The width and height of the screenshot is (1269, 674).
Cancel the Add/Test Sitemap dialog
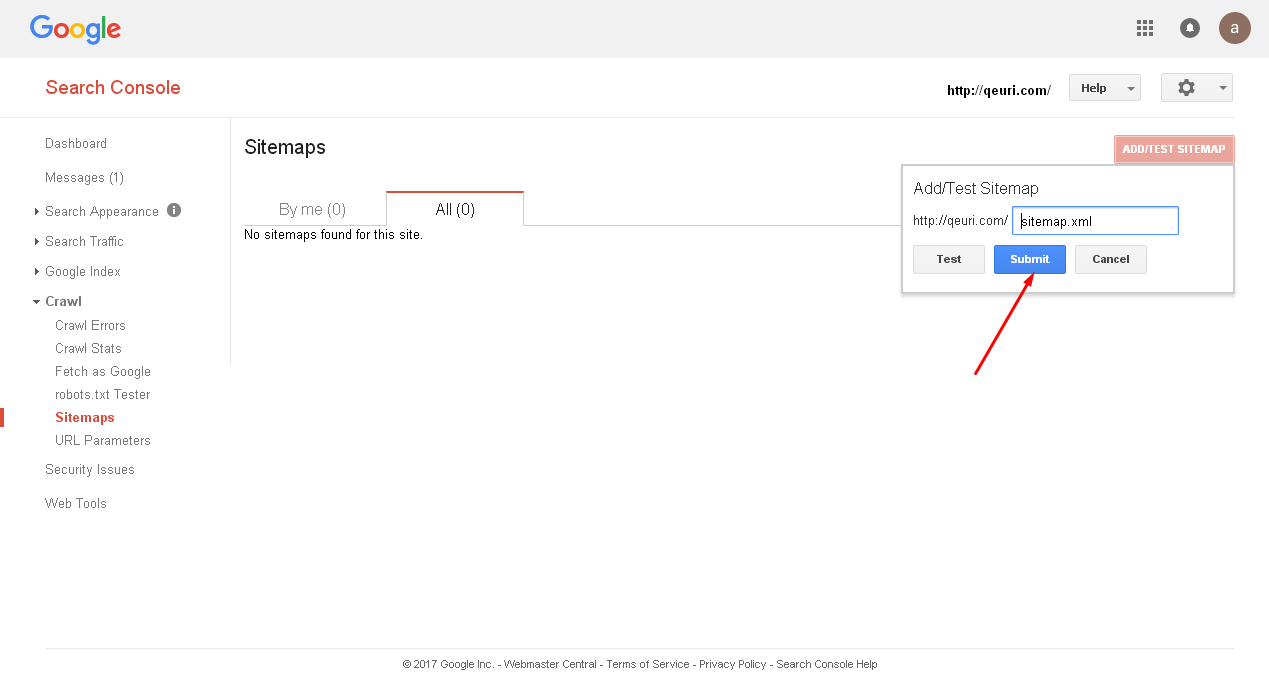click(x=1111, y=259)
